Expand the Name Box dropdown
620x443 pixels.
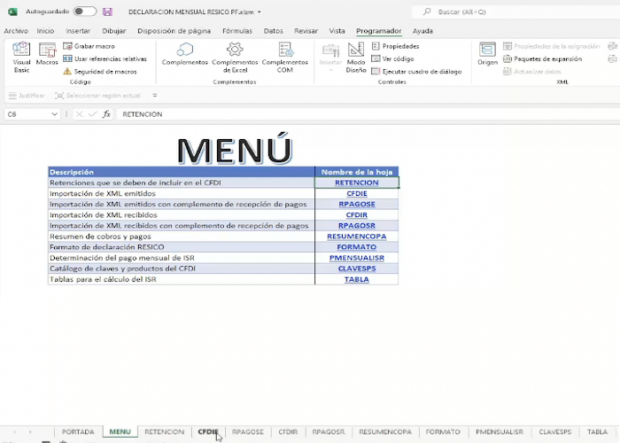[x=55, y=115]
